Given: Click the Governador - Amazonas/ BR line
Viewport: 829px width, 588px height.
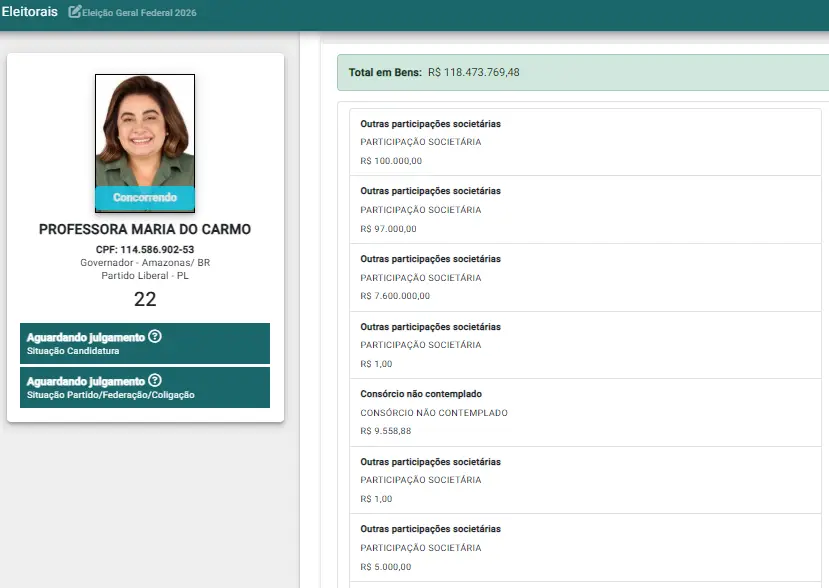Looking at the screenshot, I should (145, 263).
